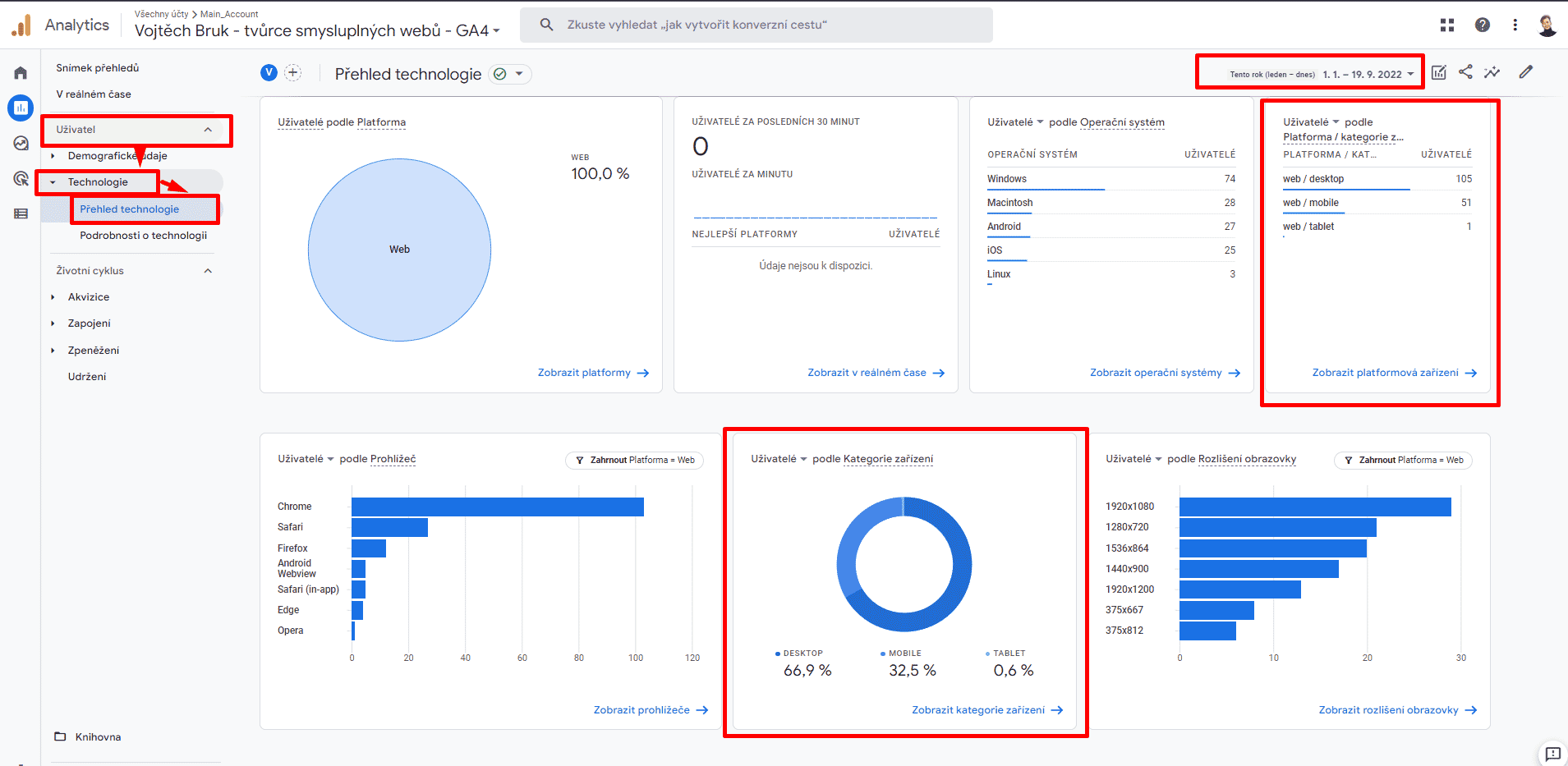Customize report with the chart-edit icon

(x=1439, y=72)
